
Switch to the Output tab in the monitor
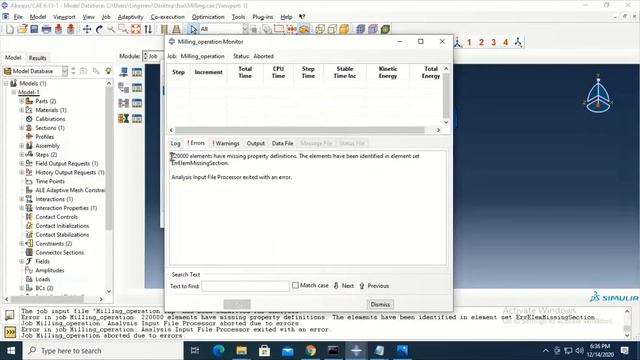(x=256, y=143)
